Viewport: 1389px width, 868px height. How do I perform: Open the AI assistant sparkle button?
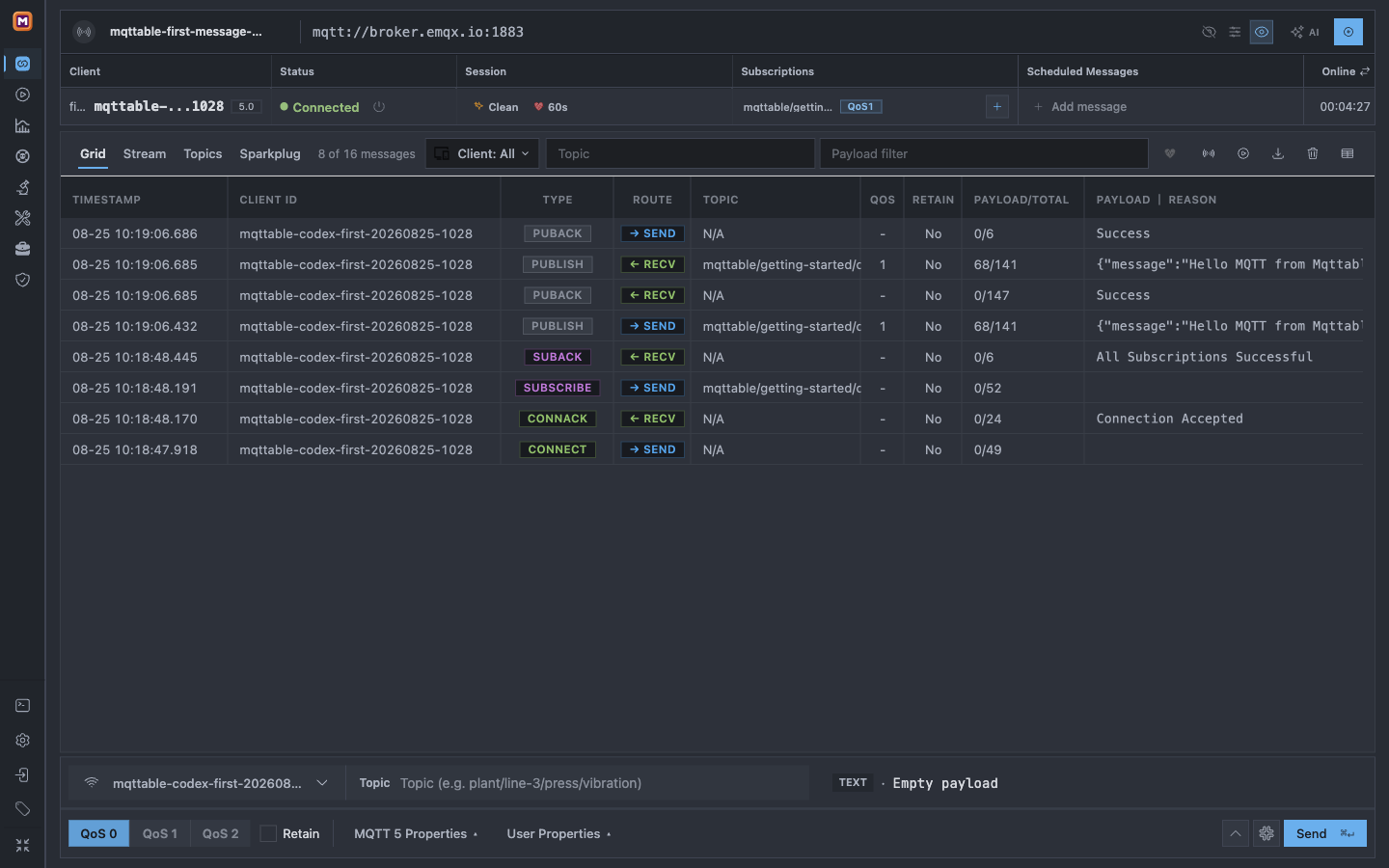click(x=1305, y=32)
